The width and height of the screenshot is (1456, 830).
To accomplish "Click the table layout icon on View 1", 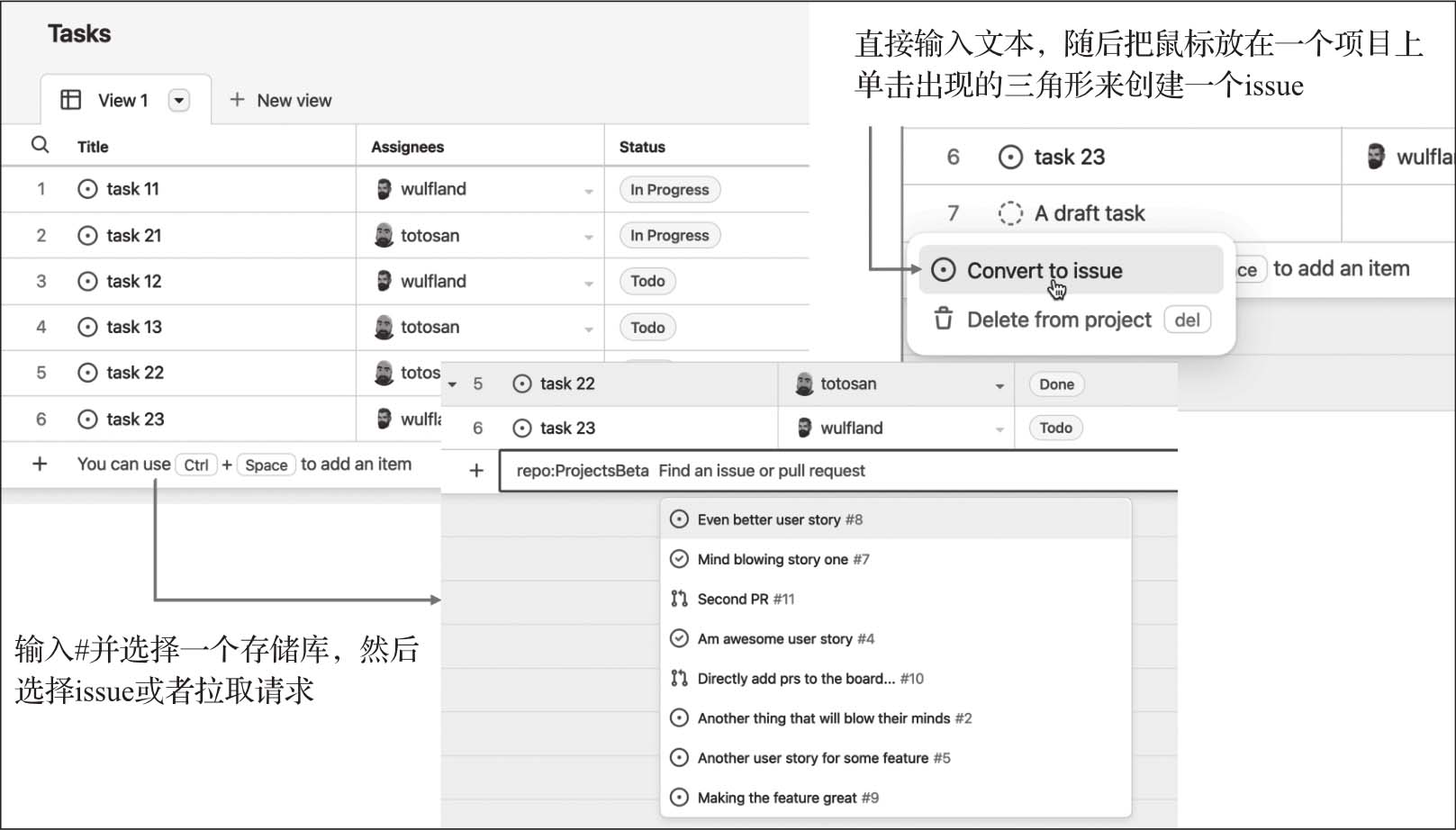I will click(x=70, y=100).
